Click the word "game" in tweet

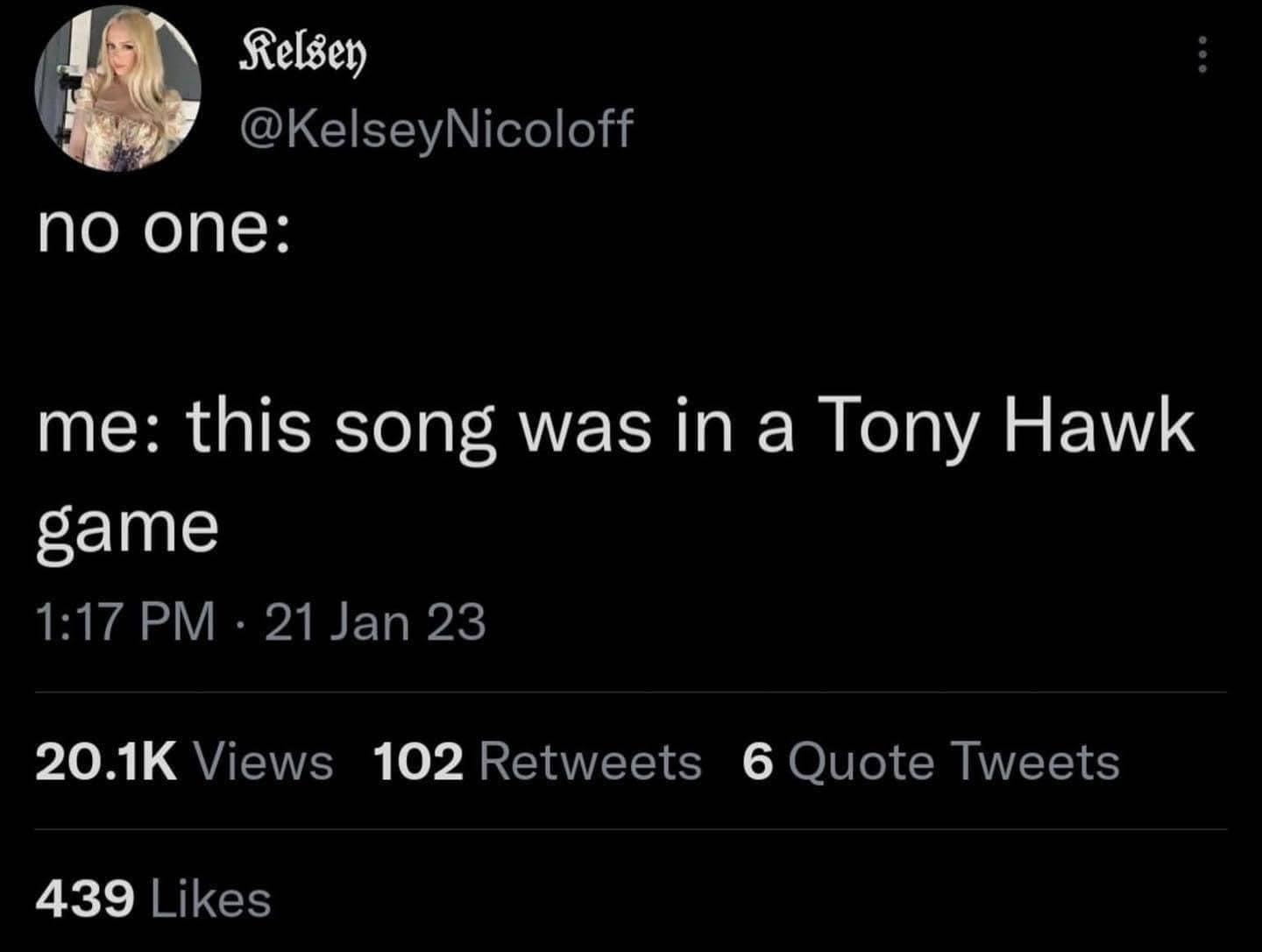tap(127, 529)
